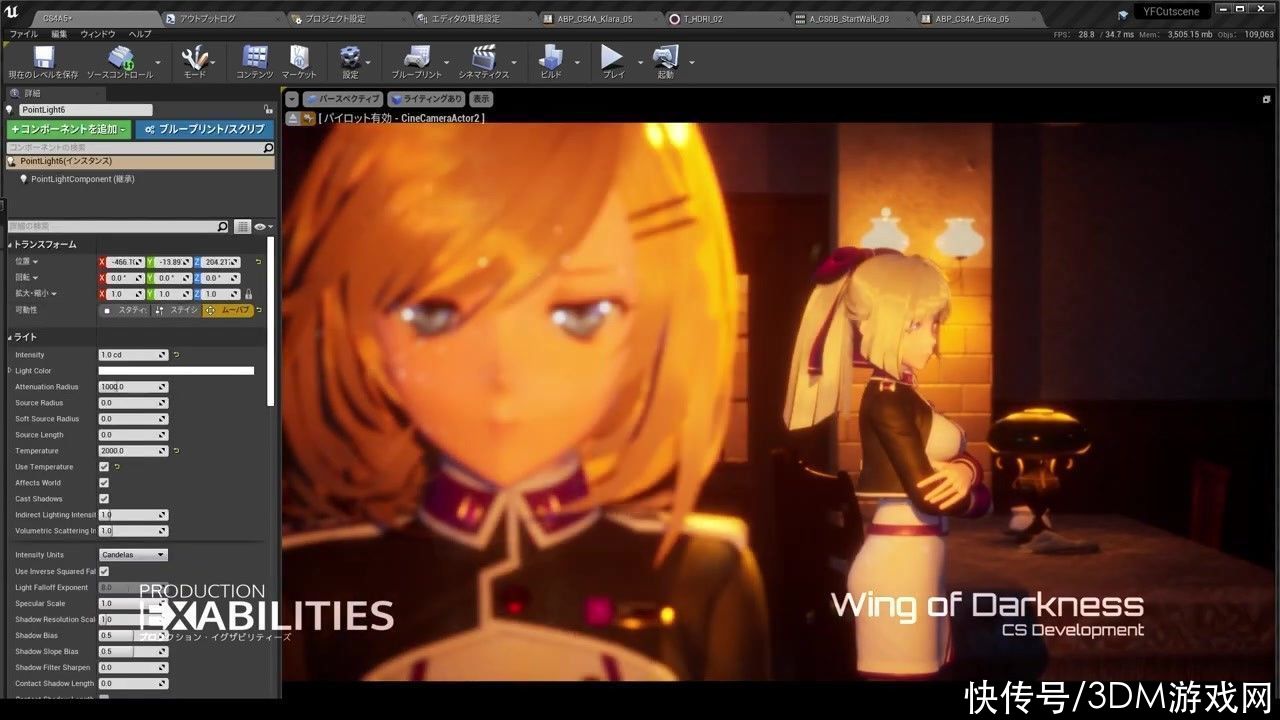Open the Intensity Units Candelas dropdown
The image size is (1280, 720).
(x=133, y=555)
